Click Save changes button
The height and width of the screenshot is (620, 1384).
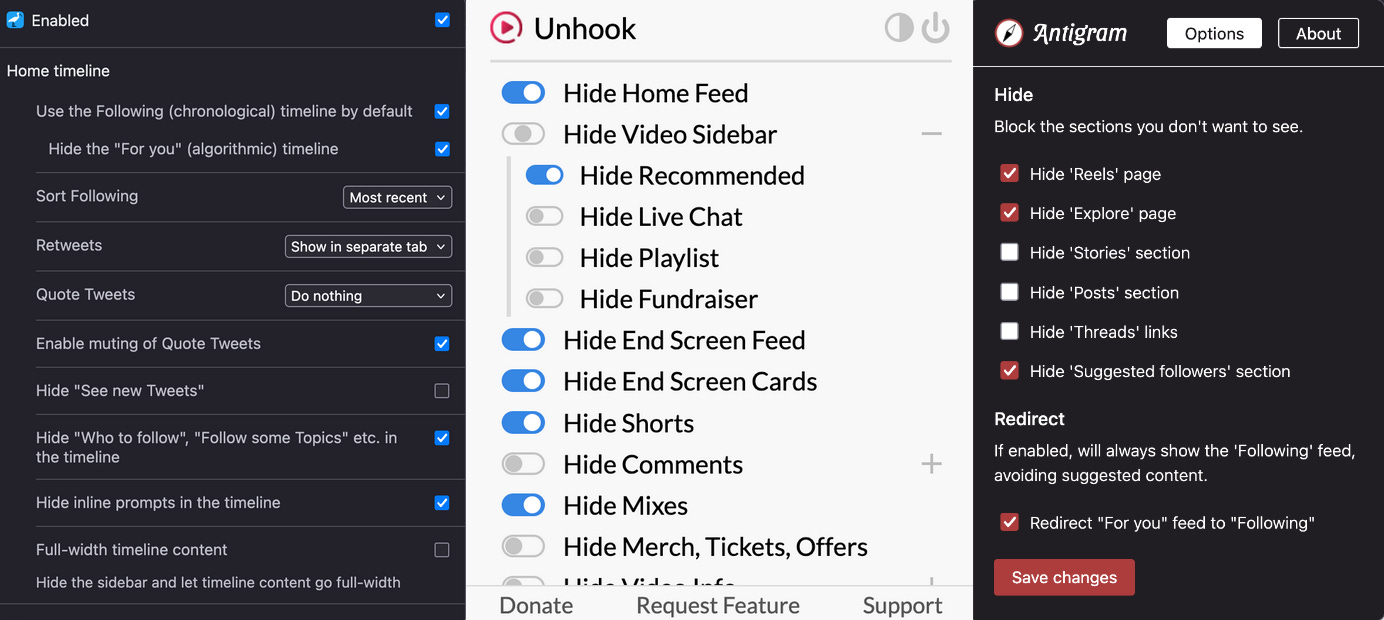(1064, 577)
